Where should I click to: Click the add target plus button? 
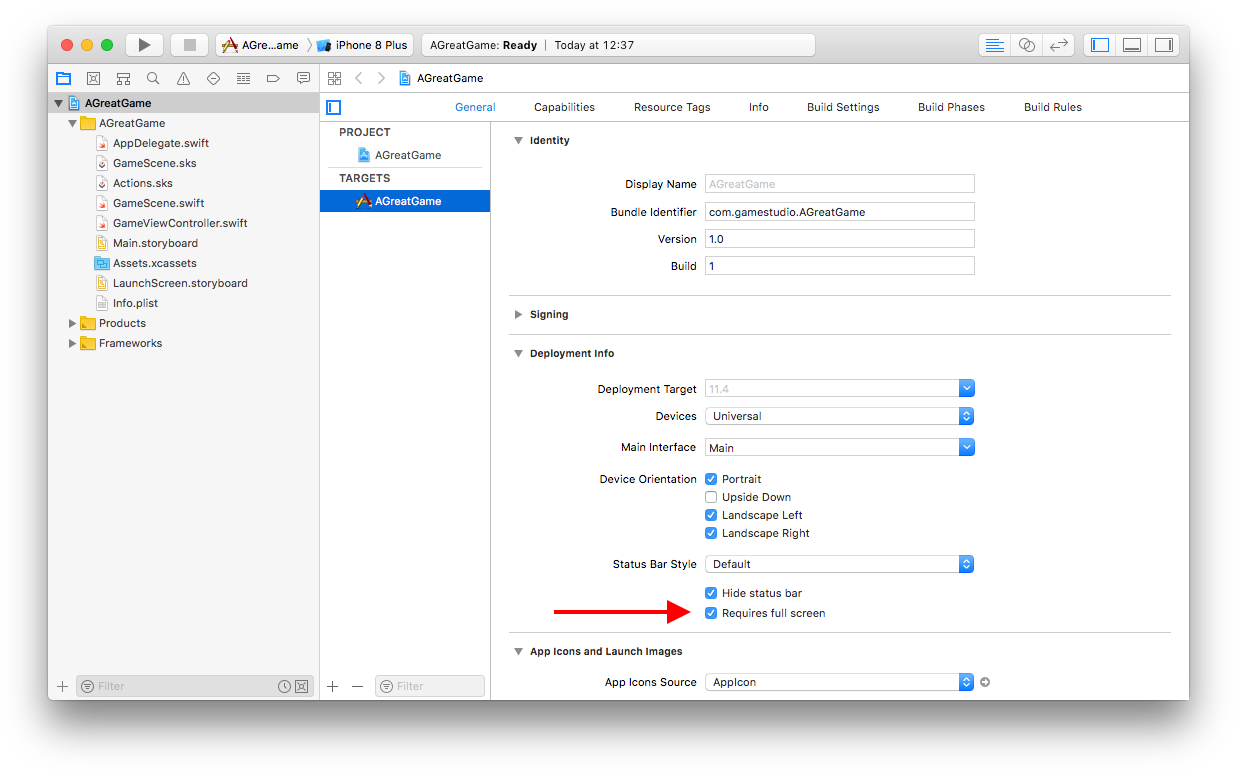click(x=333, y=686)
